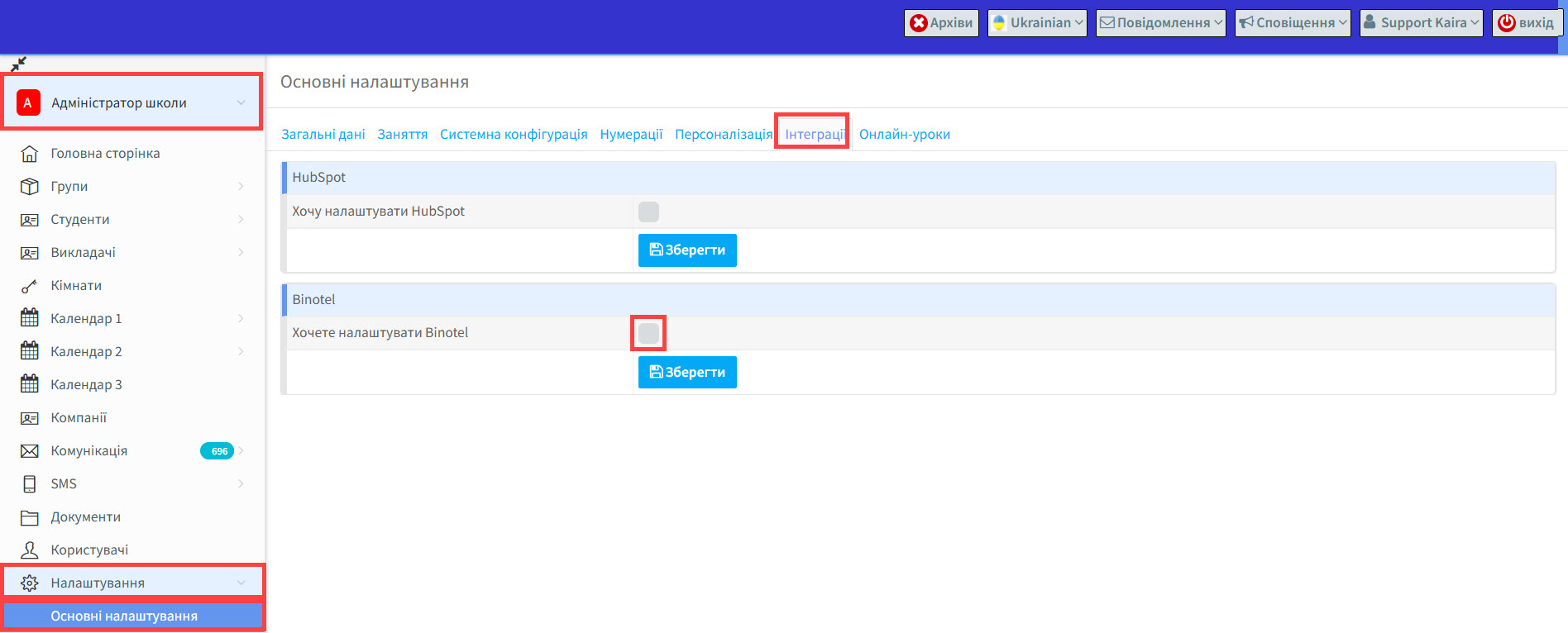Expand the Адміністратор школи role selector
Image resolution: width=1568 pixels, height=633 pixels.
point(132,102)
